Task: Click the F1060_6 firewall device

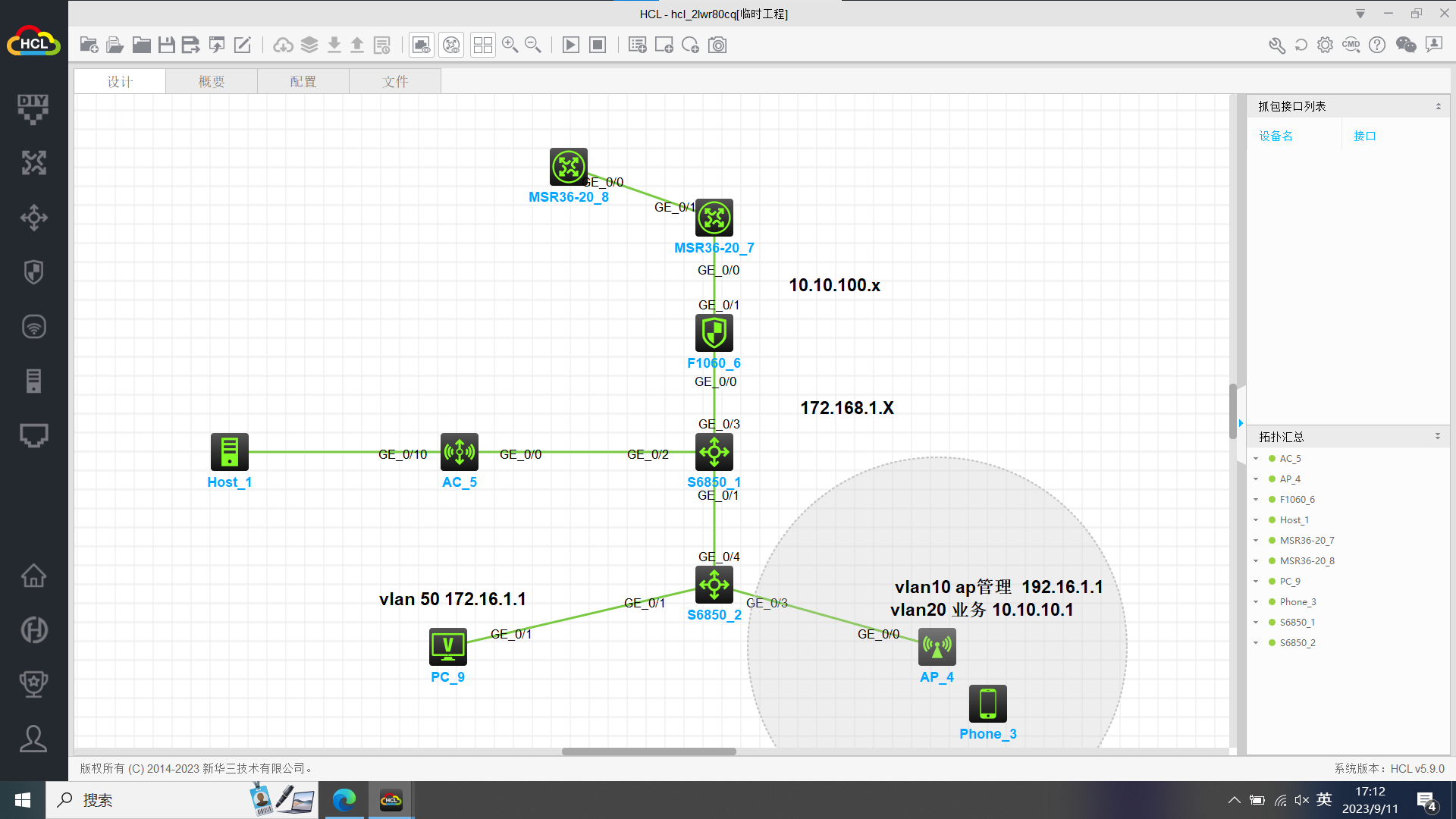Action: click(714, 334)
